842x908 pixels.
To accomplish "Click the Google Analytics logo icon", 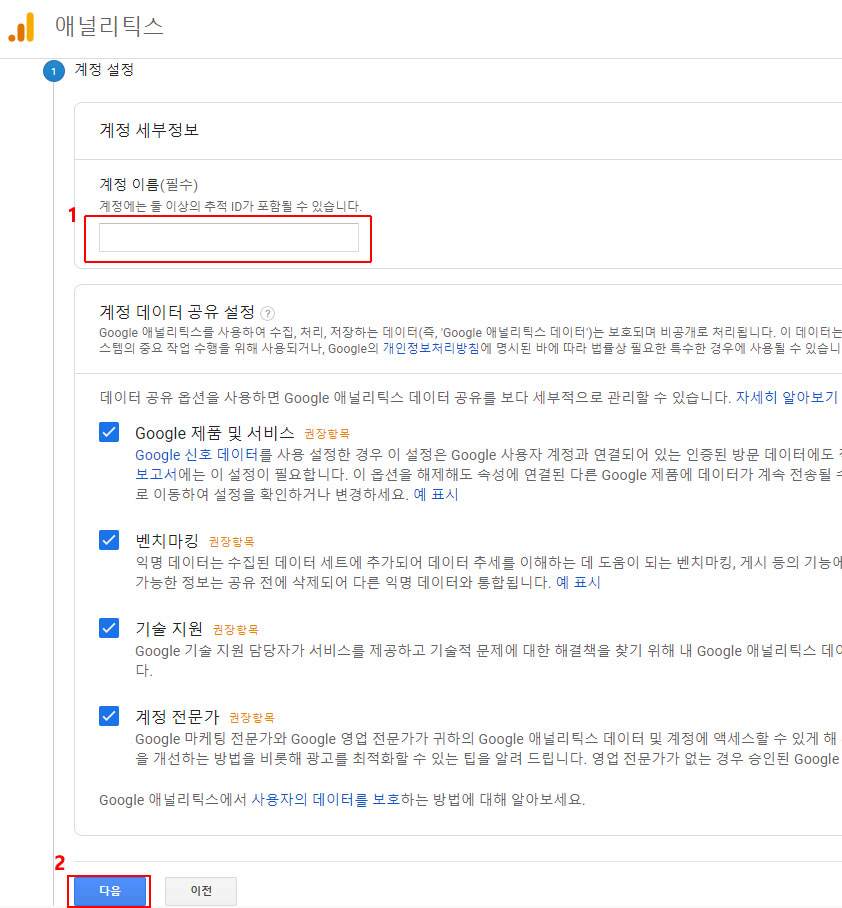I will pyautogui.click(x=21, y=27).
